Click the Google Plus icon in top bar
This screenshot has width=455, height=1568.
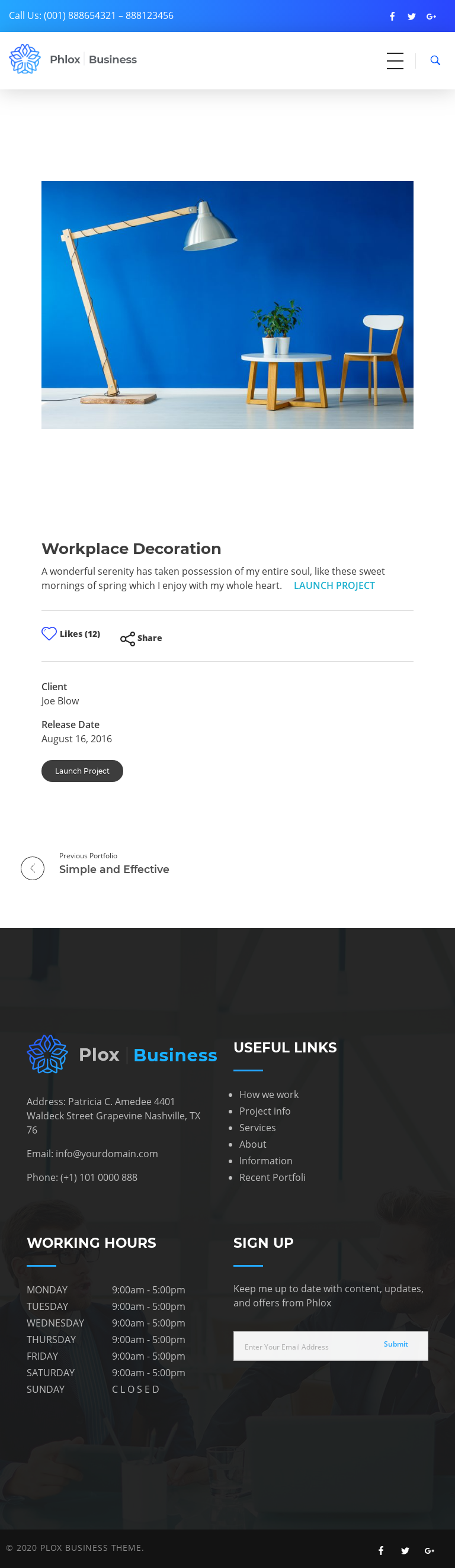click(x=431, y=17)
